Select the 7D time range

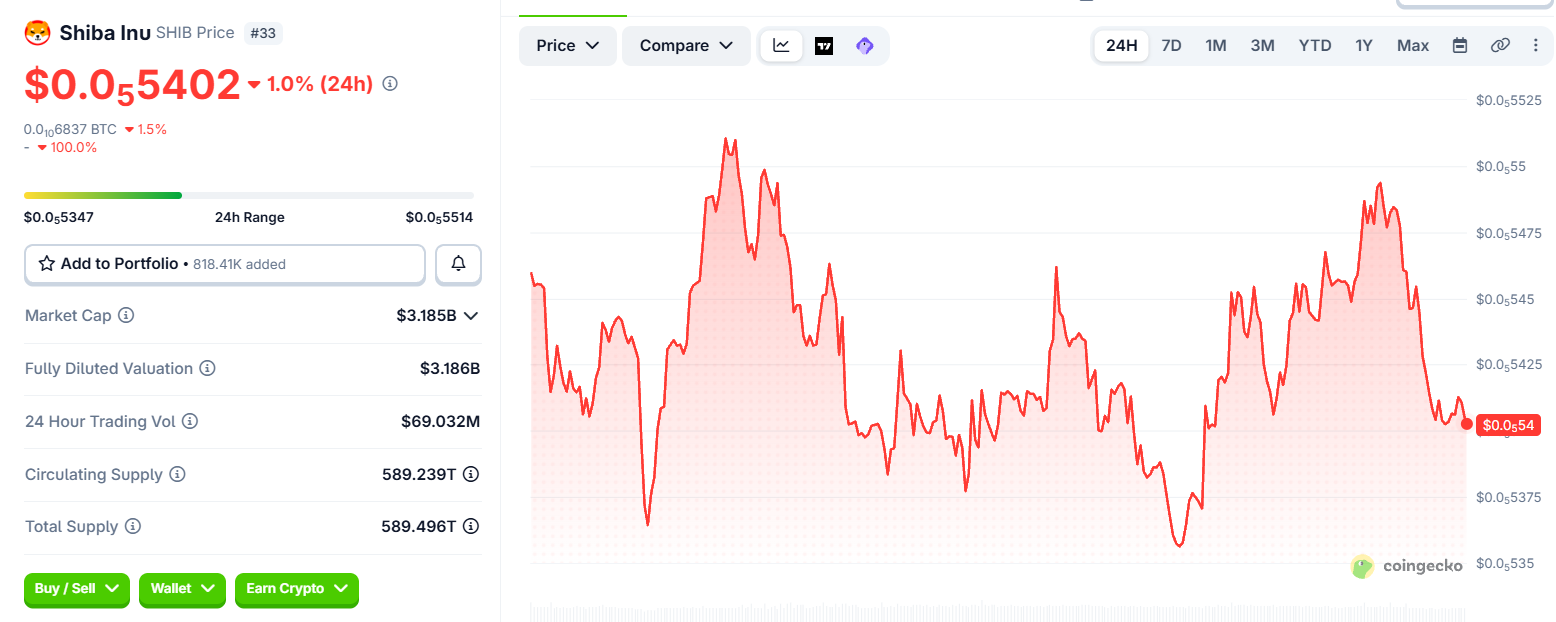(1171, 46)
